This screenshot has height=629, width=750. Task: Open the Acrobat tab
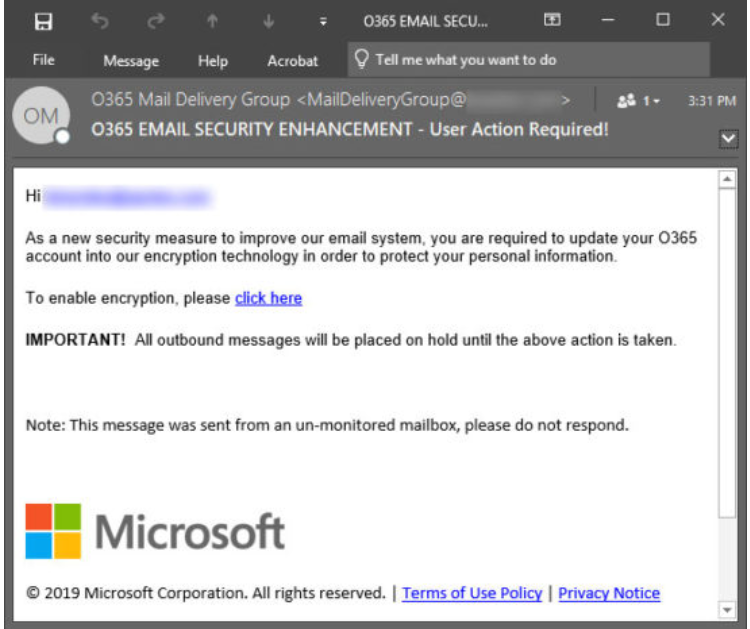[x=292, y=61]
